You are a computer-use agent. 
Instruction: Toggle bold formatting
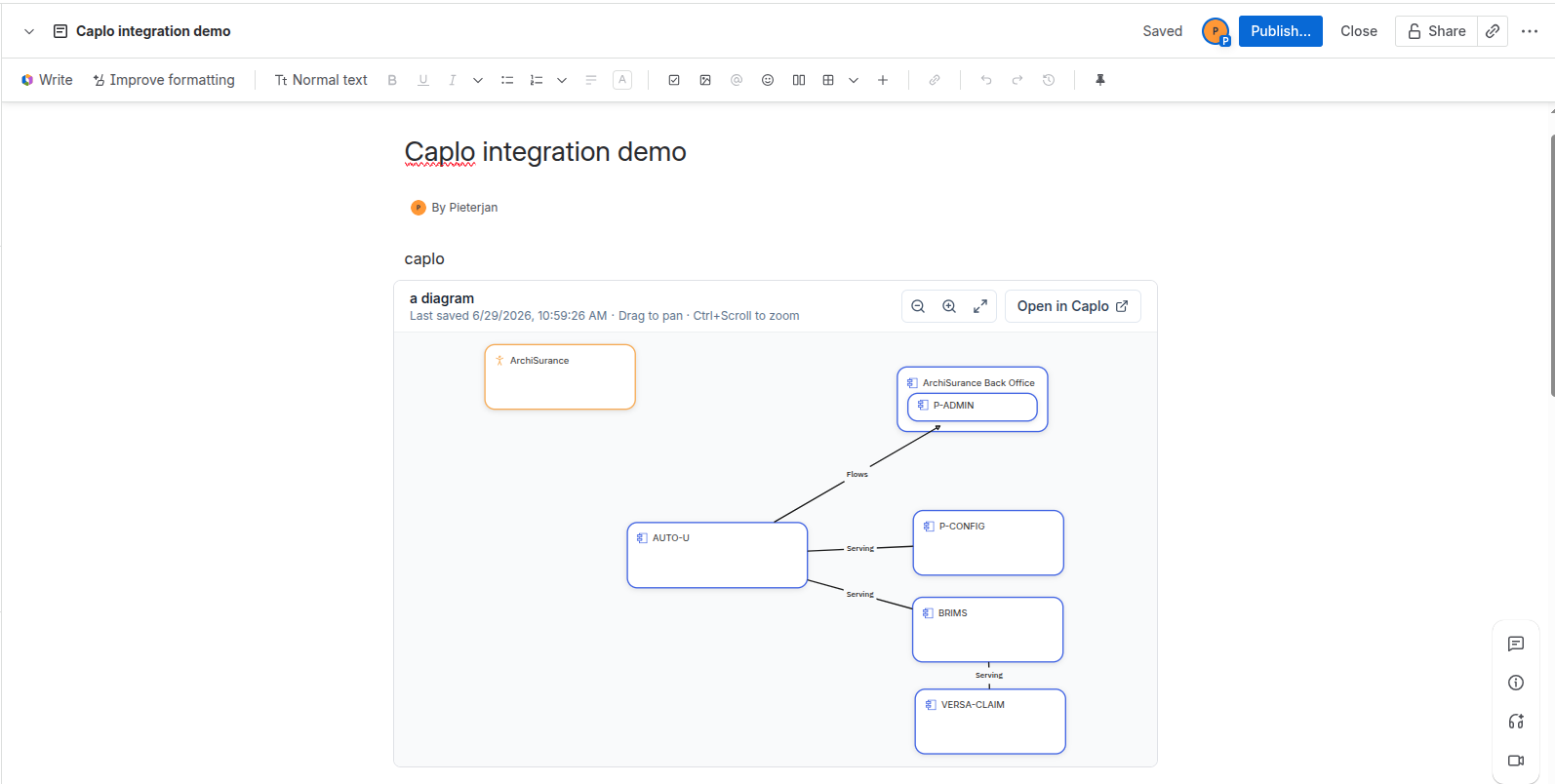[392, 80]
